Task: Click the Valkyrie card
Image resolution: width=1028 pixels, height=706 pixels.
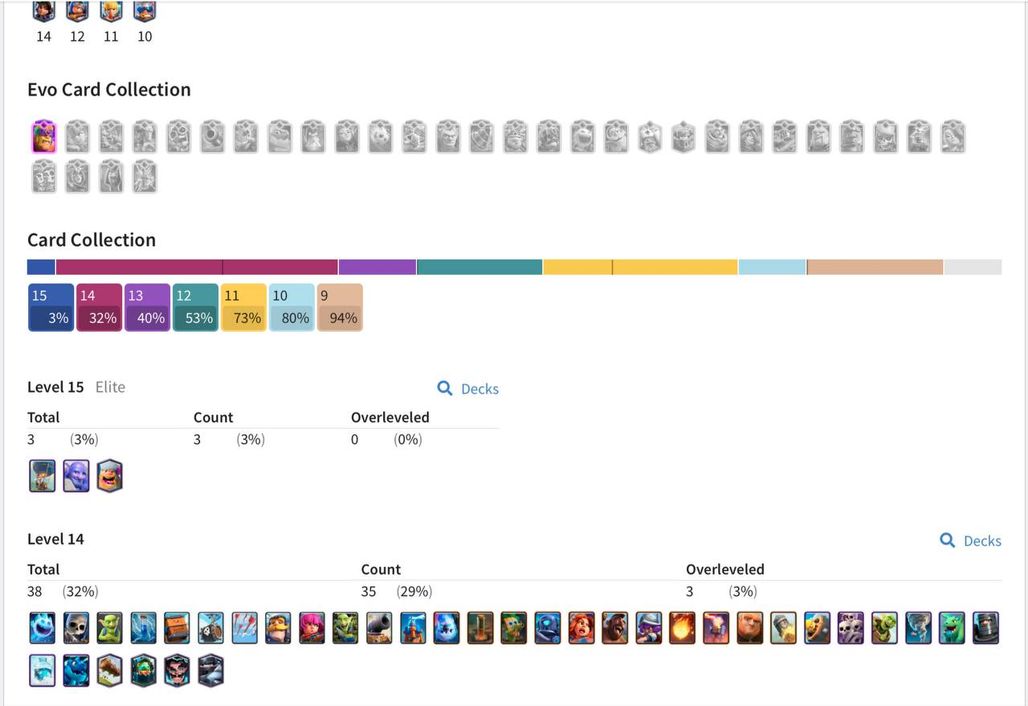Action: 581,627
